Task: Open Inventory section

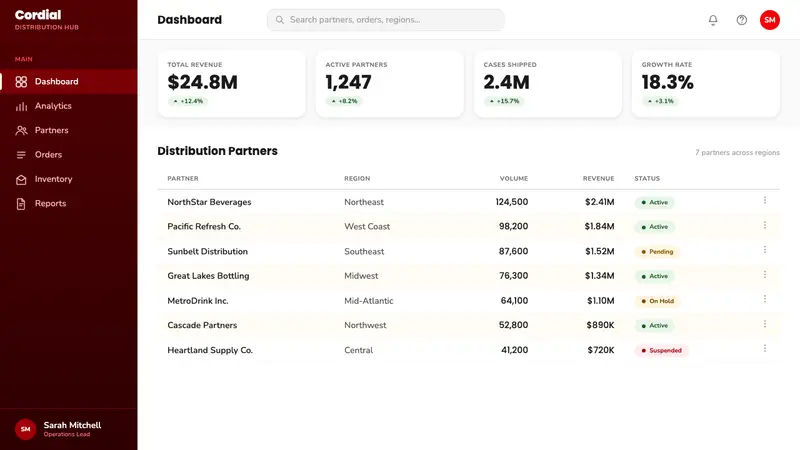Action: [x=68, y=179]
